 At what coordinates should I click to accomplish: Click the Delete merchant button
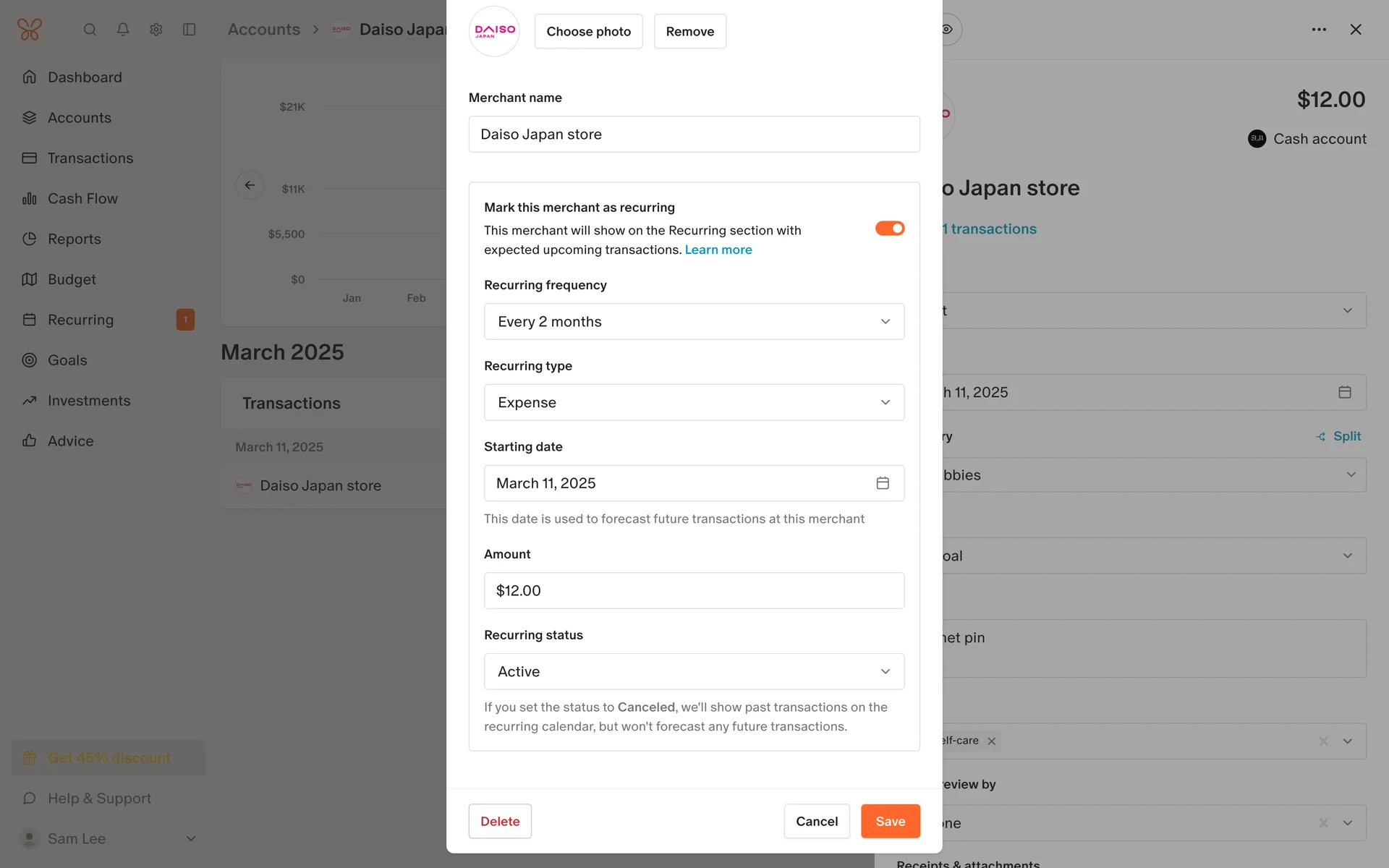point(499,821)
